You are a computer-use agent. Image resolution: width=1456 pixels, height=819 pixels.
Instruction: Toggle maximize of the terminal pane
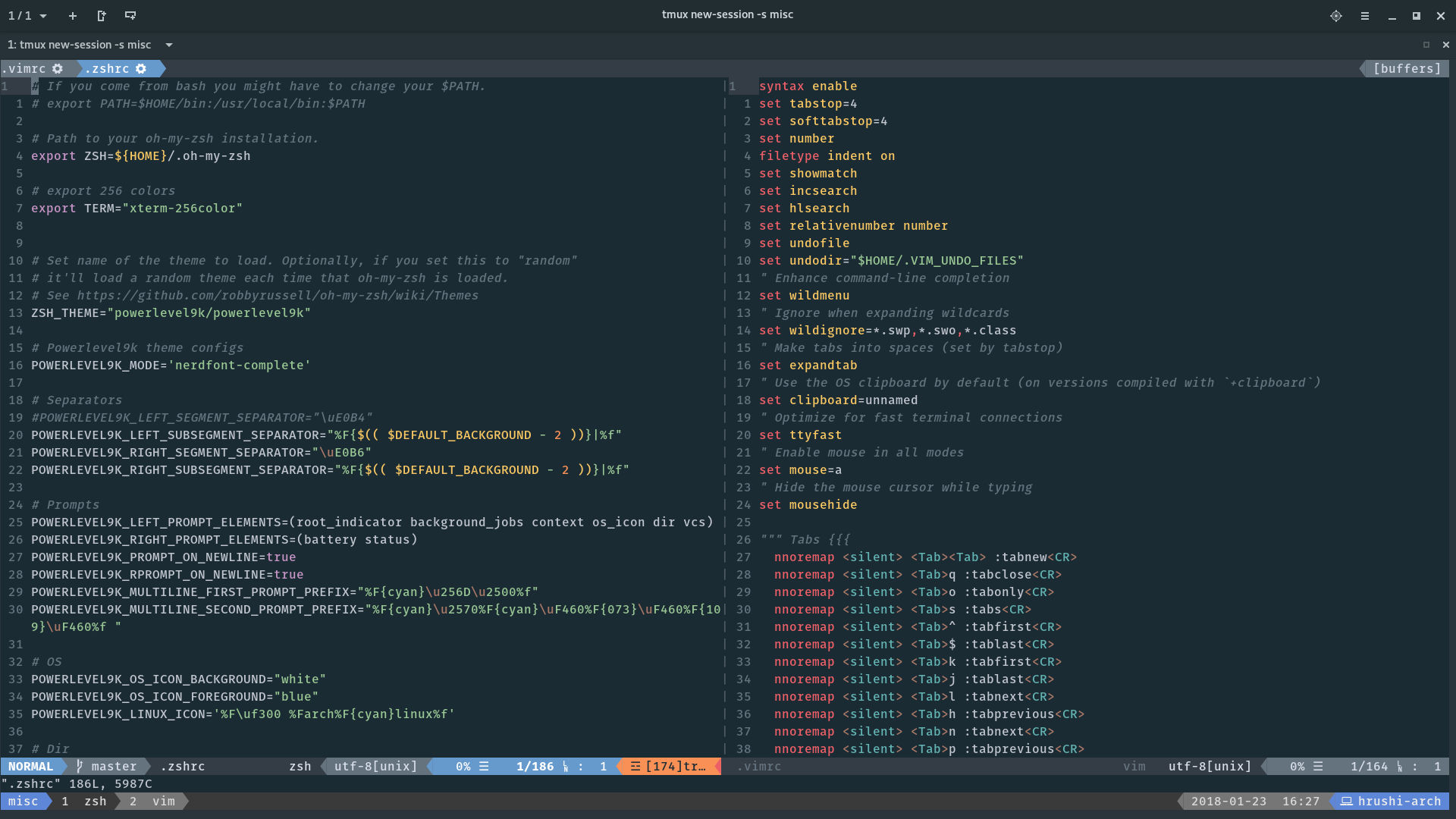click(1426, 45)
